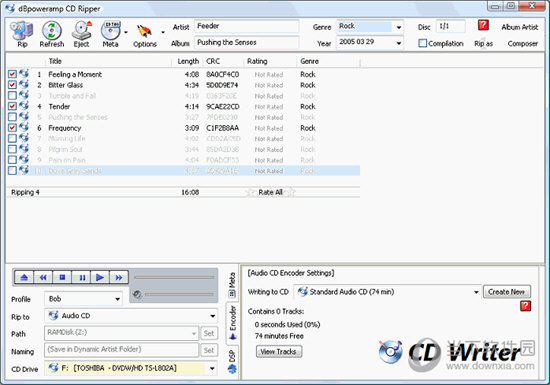Image resolution: width=550 pixels, height=385 pixels.
Task: Click the playback position seek slider
Action: pos(174,277)
